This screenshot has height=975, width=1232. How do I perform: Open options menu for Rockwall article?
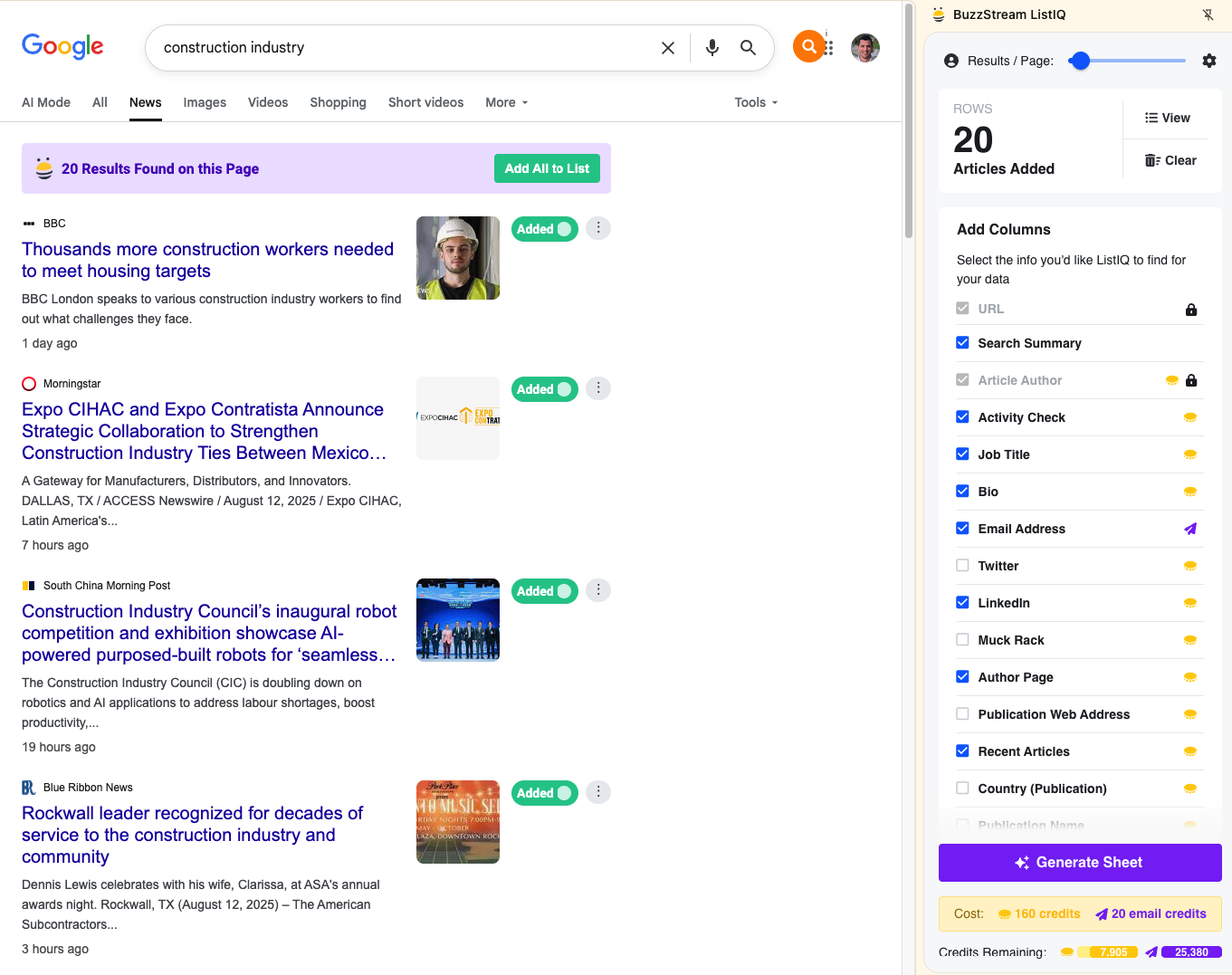coord(597,792)
